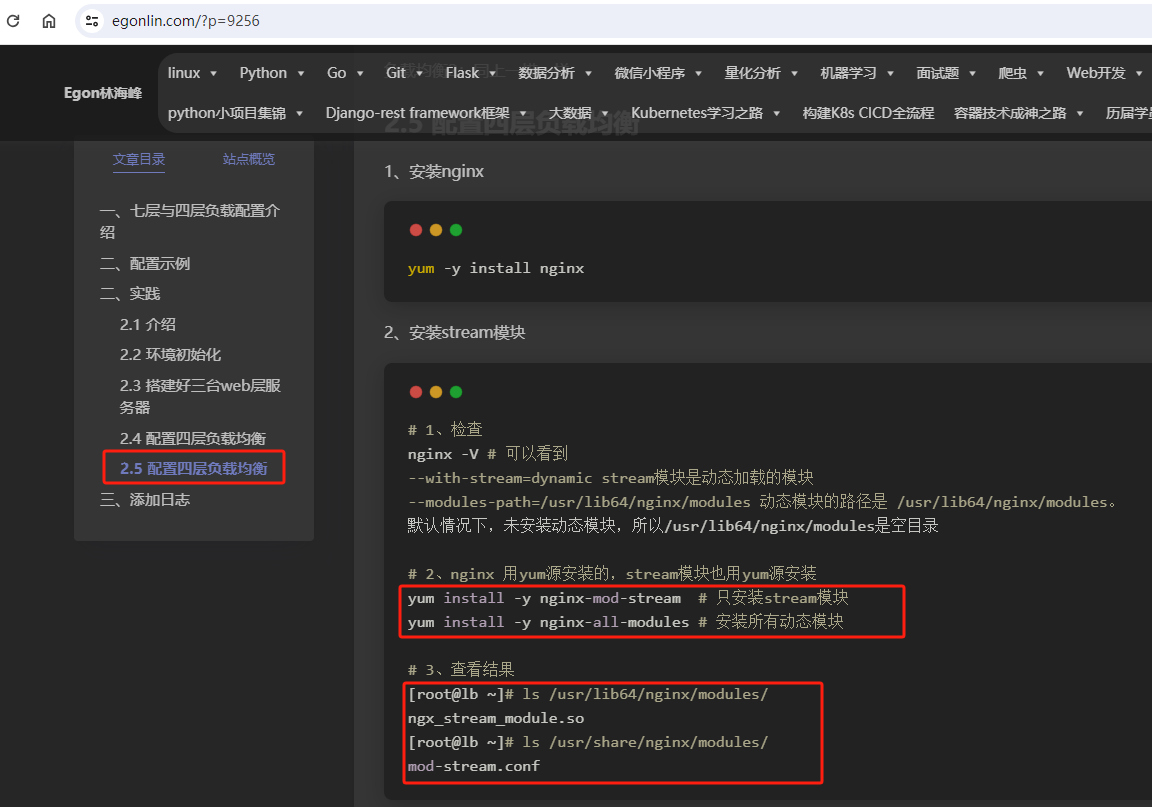
Task: Click the yum install nginx-mod-stream code line
Action: click(544, 598)
